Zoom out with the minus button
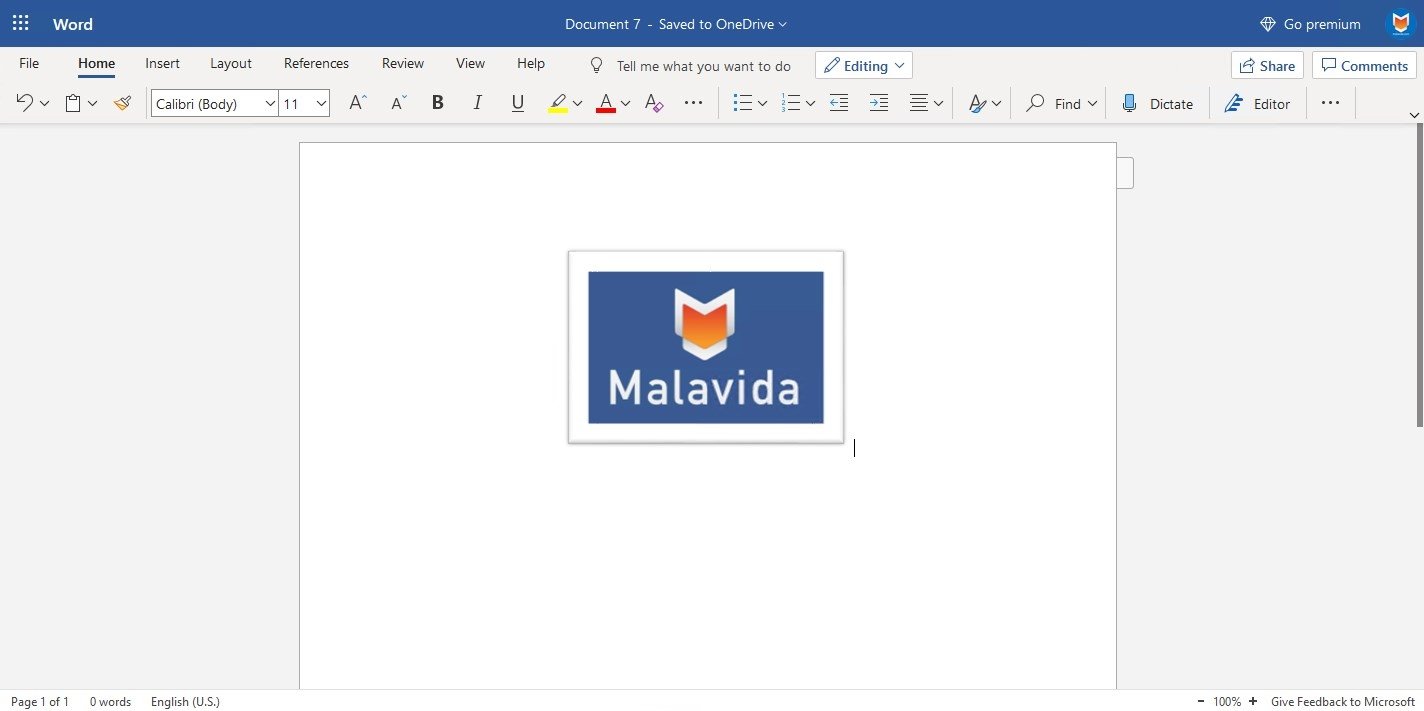 [1200, 702]
